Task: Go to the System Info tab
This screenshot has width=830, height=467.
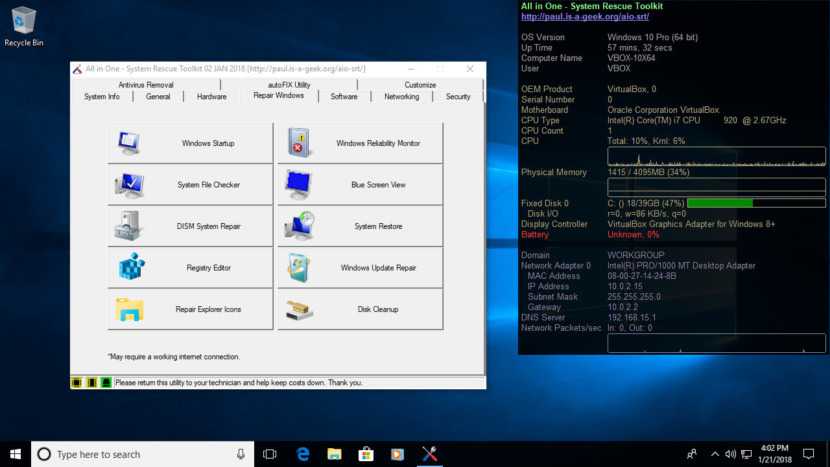Action: coord(102,97)
